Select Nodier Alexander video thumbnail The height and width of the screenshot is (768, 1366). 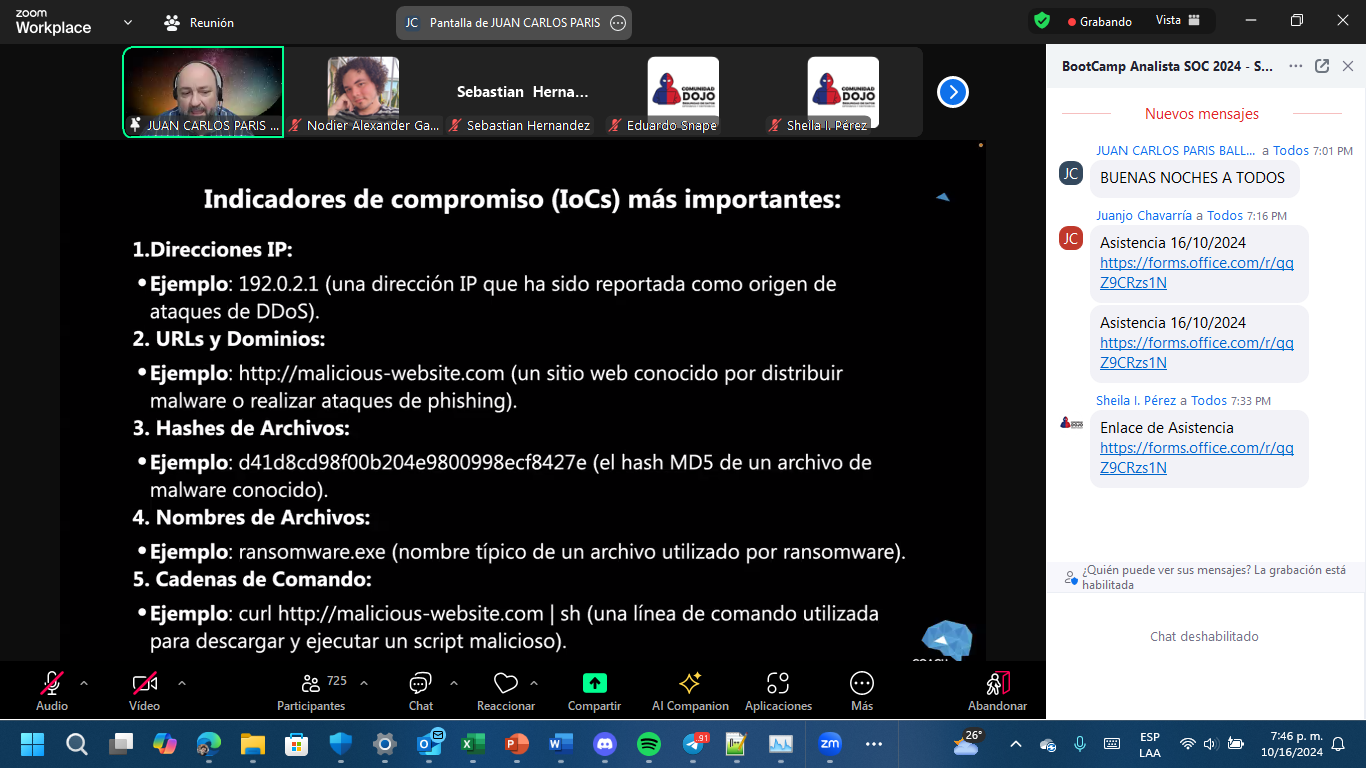point(363,91)
